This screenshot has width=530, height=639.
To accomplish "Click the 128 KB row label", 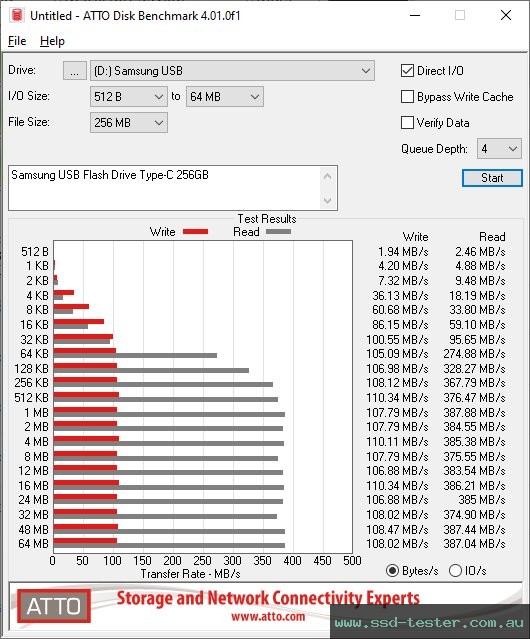I will [31, 368].
